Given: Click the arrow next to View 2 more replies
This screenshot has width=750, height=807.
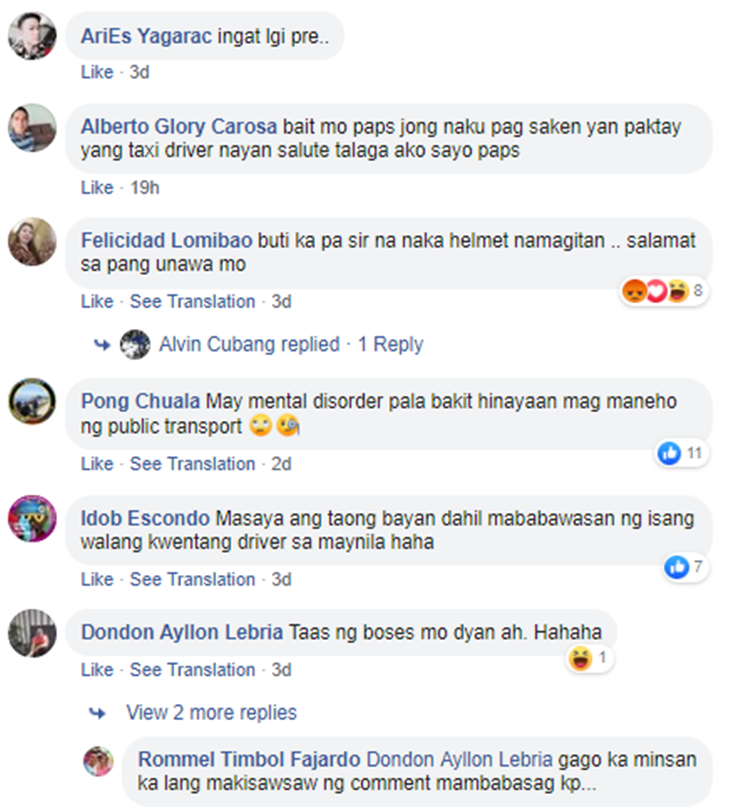Looking at the screenshot, I should tap(97, 713).
